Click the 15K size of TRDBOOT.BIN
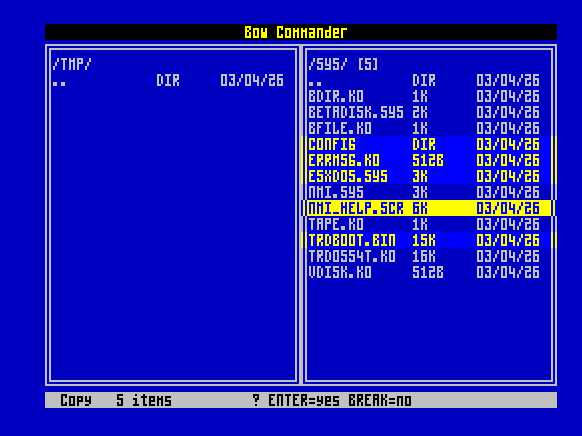The image size is (582, 436). click(424, 240)
